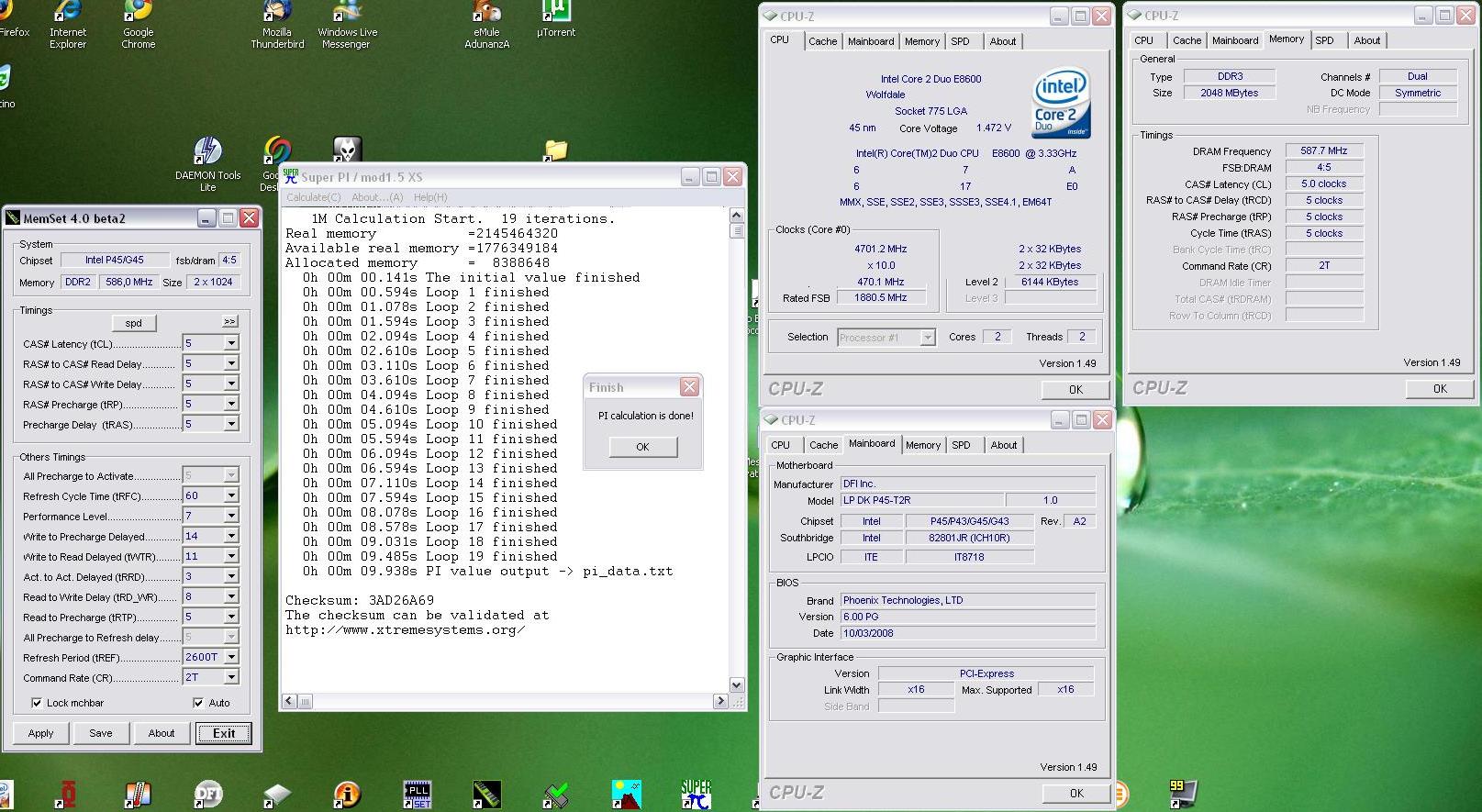Open the Super PI shortcut on the bottom row
Screen dimensions: 1482x812
click(x=696, y=795)
